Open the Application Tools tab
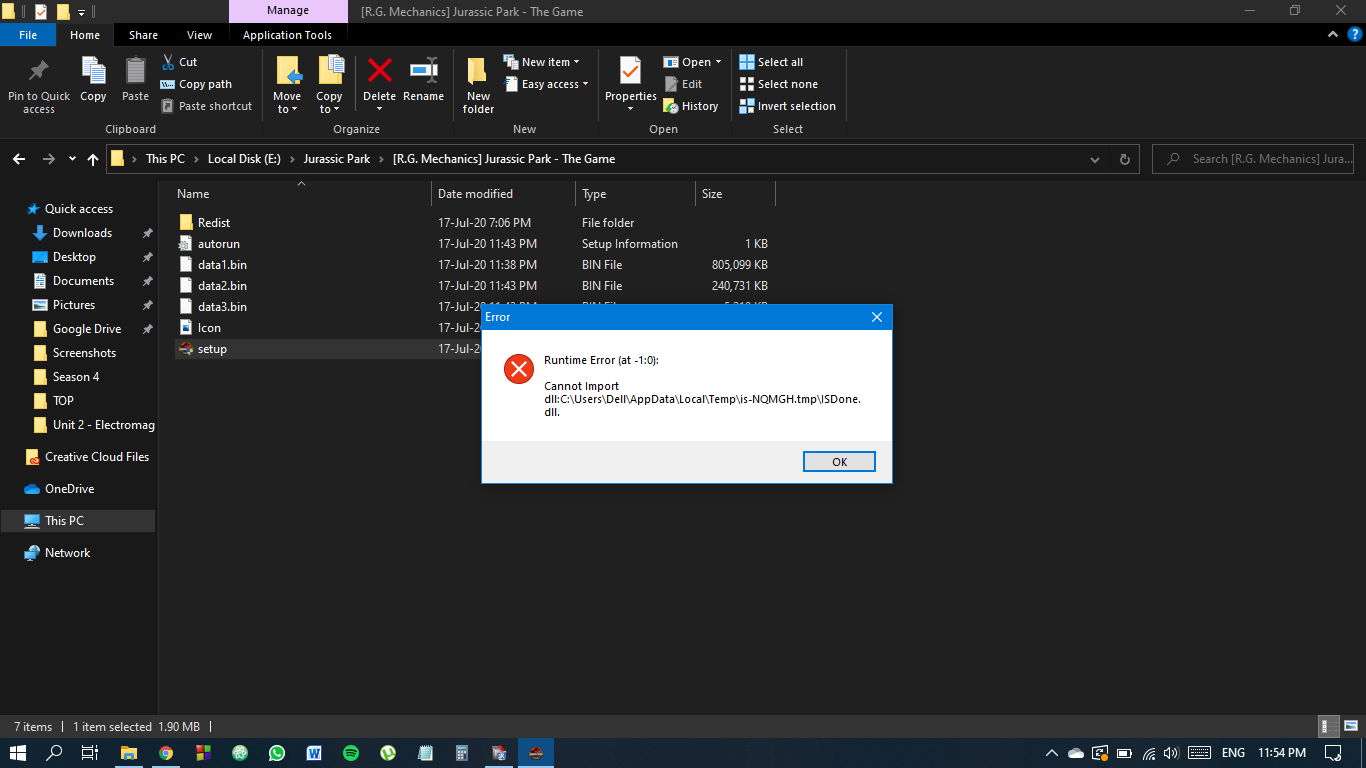Screen dimensions: 1366x768 point(287,35)
